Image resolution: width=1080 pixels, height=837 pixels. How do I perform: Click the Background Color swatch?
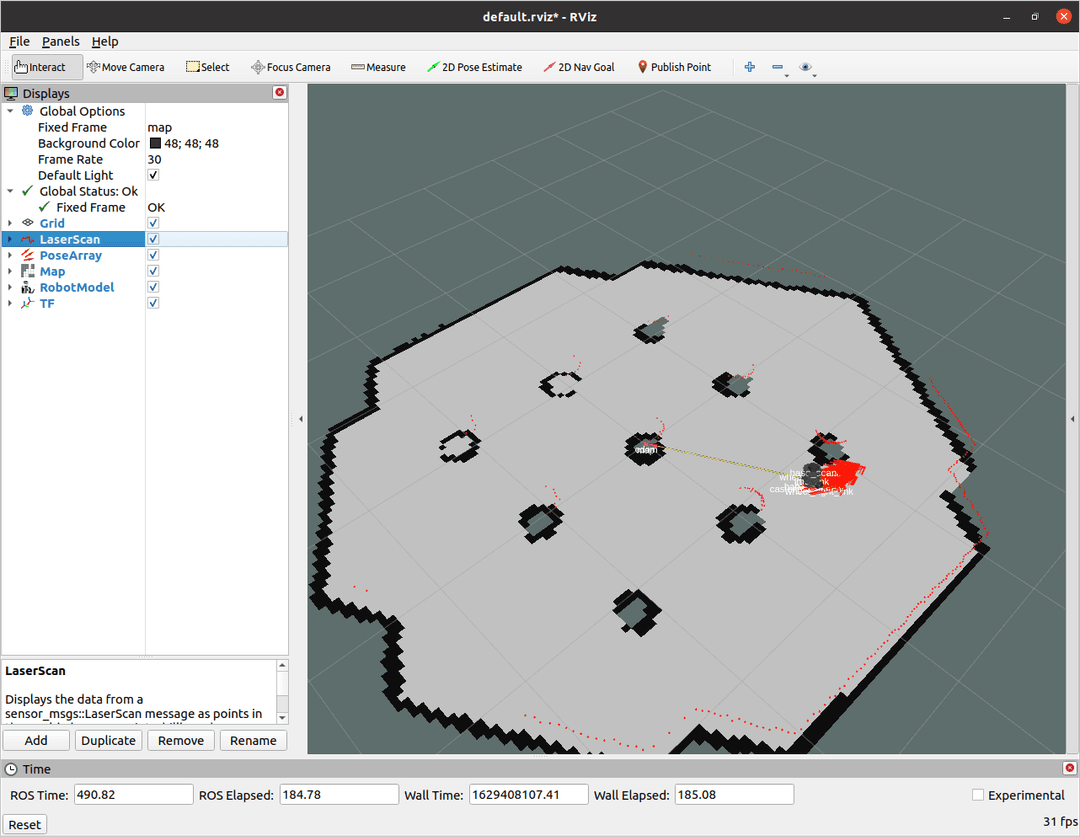[155, 144]
